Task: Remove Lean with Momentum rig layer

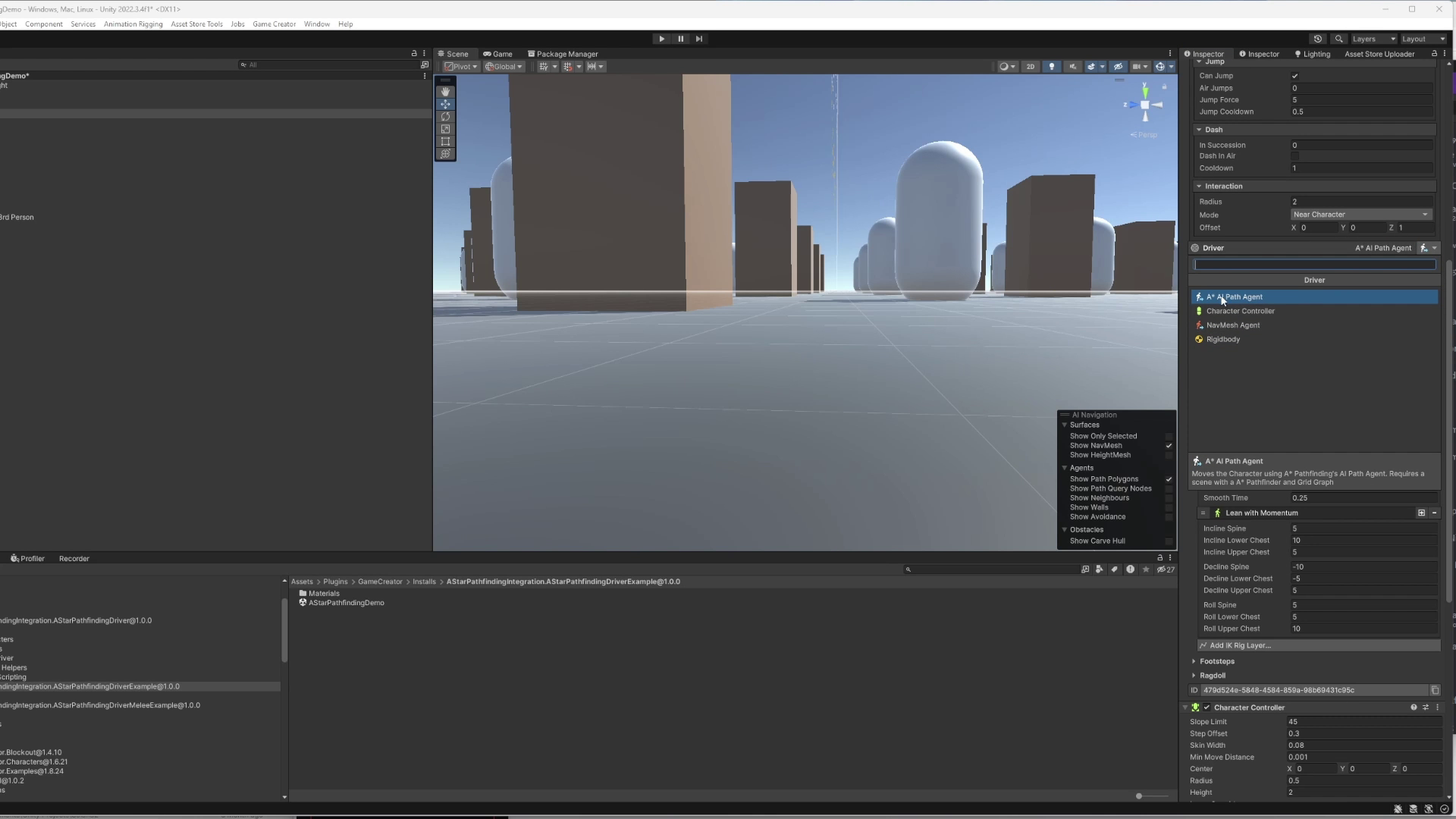Action: click(1434, 513)
